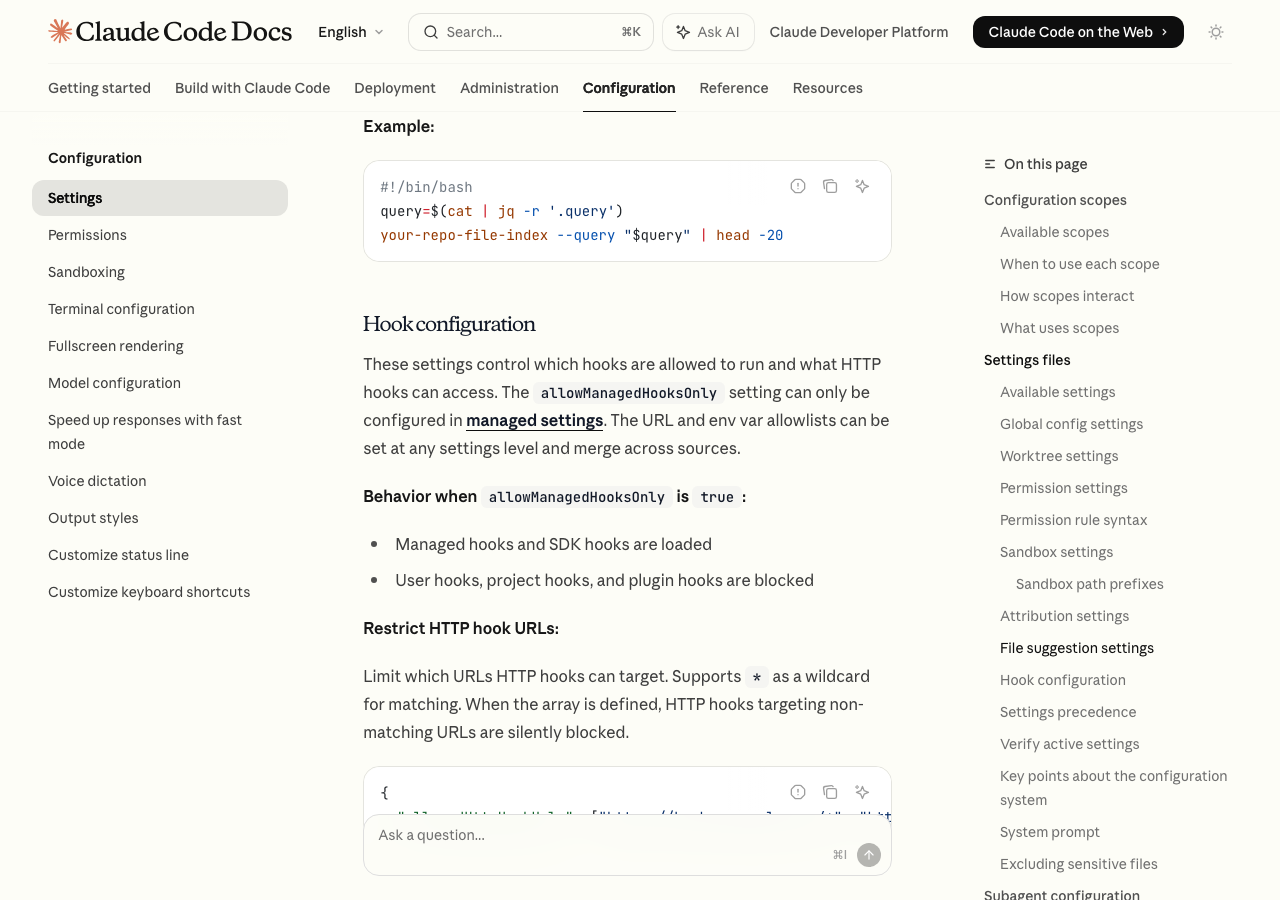Open Claude Code on the Web
This screenshot has height=900, width=1280.
coord(1077,32)
